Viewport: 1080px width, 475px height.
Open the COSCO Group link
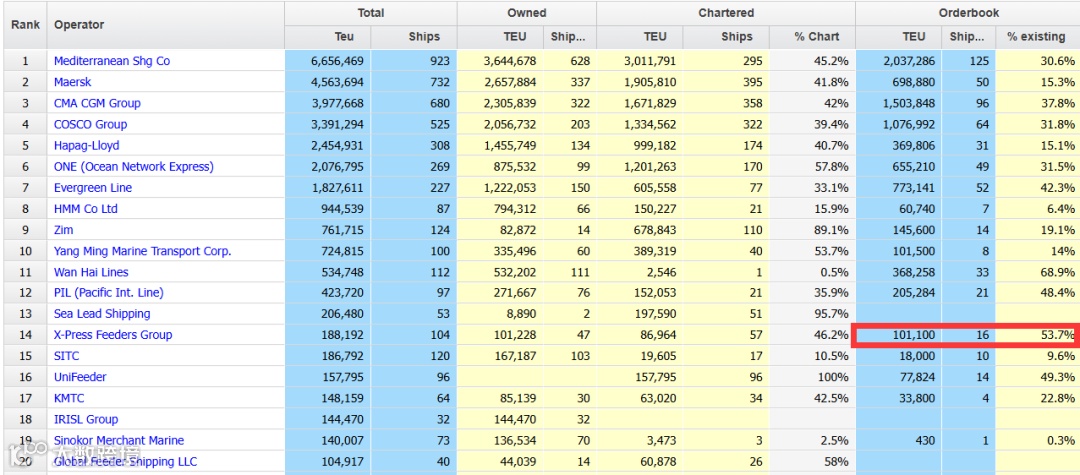tap(90, 125)
